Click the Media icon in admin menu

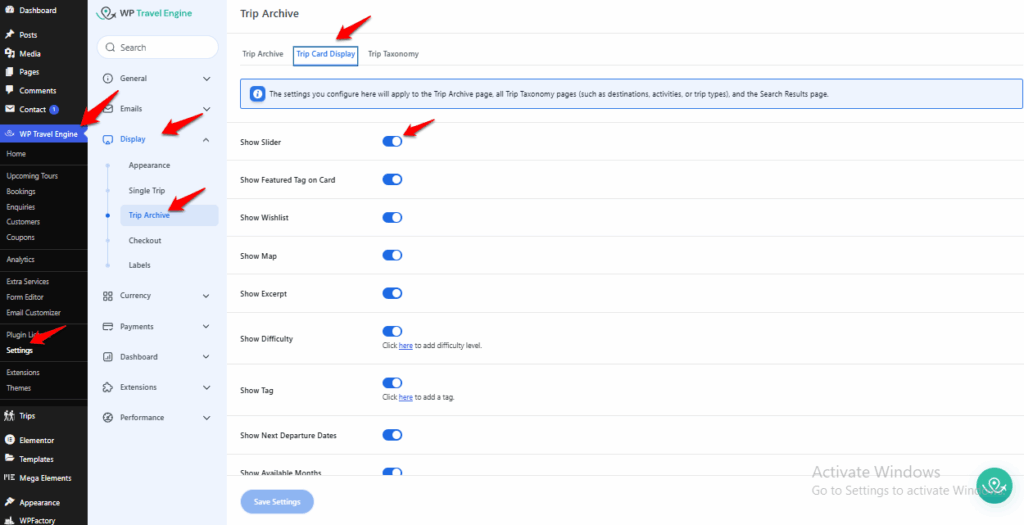click(x=10, y=54)
